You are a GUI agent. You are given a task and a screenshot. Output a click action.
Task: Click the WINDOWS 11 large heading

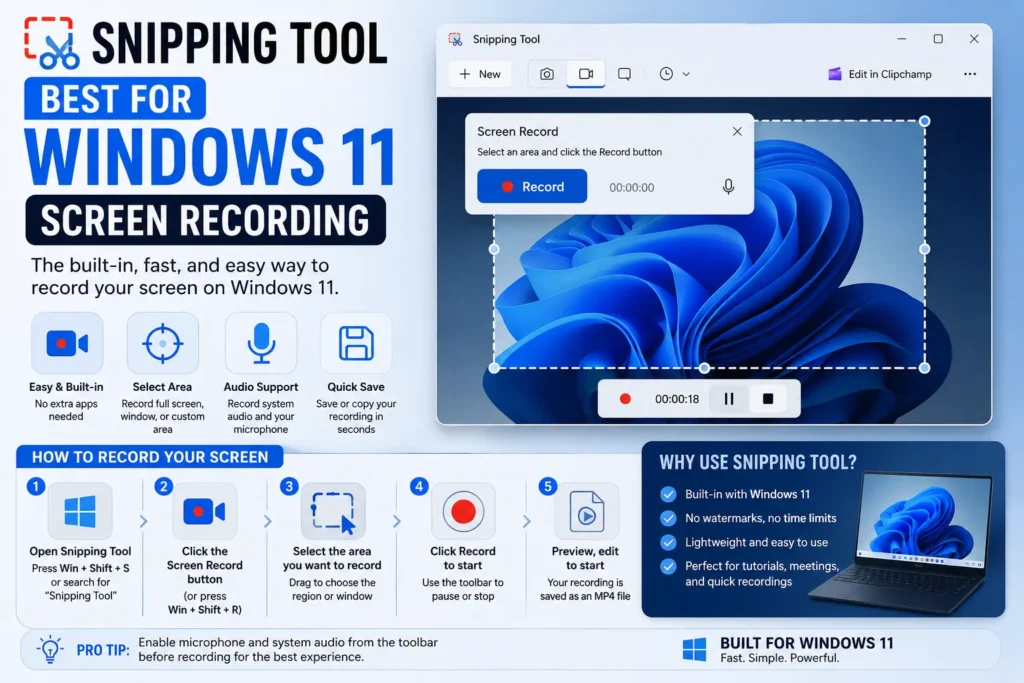[210, 155]
